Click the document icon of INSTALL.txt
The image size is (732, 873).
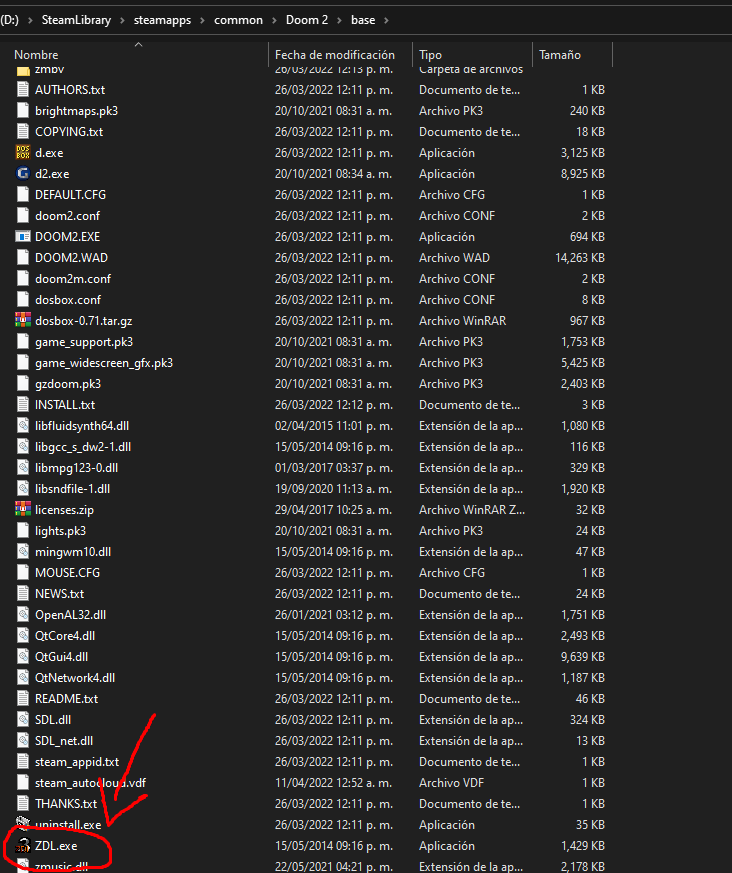point(23,405)
